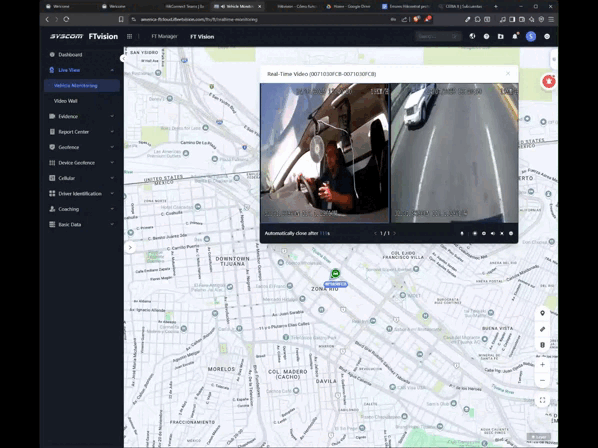Toggle the microphone in video controls
The width and height of the screenshot is (598, 448).
462,233
